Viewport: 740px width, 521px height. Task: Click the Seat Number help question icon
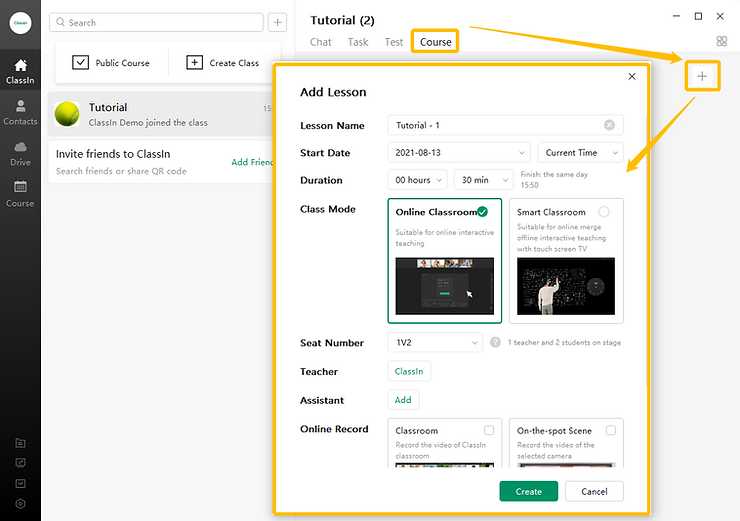pos(495,342)
